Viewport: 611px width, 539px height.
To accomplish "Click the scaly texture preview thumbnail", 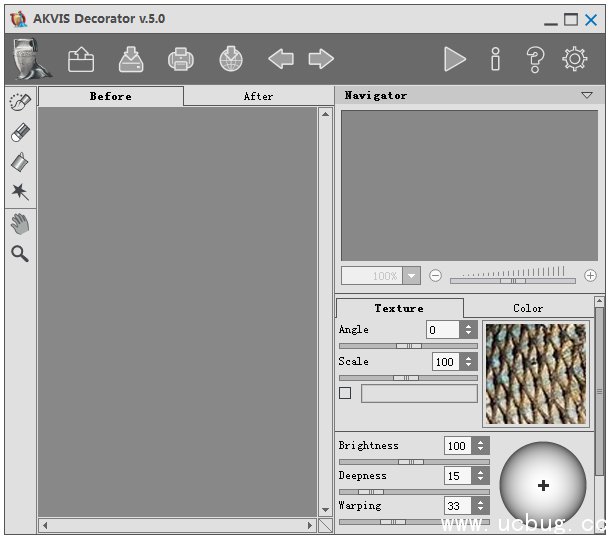I will pyautogui.click(x=536, y=373).
